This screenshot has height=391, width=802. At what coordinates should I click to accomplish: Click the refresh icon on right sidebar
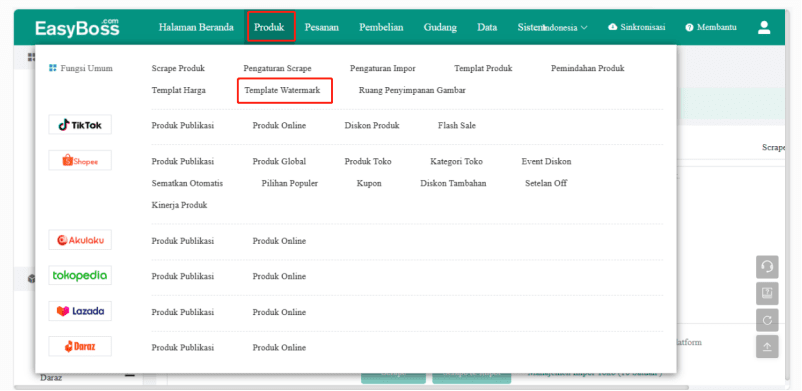click(767, 320)
